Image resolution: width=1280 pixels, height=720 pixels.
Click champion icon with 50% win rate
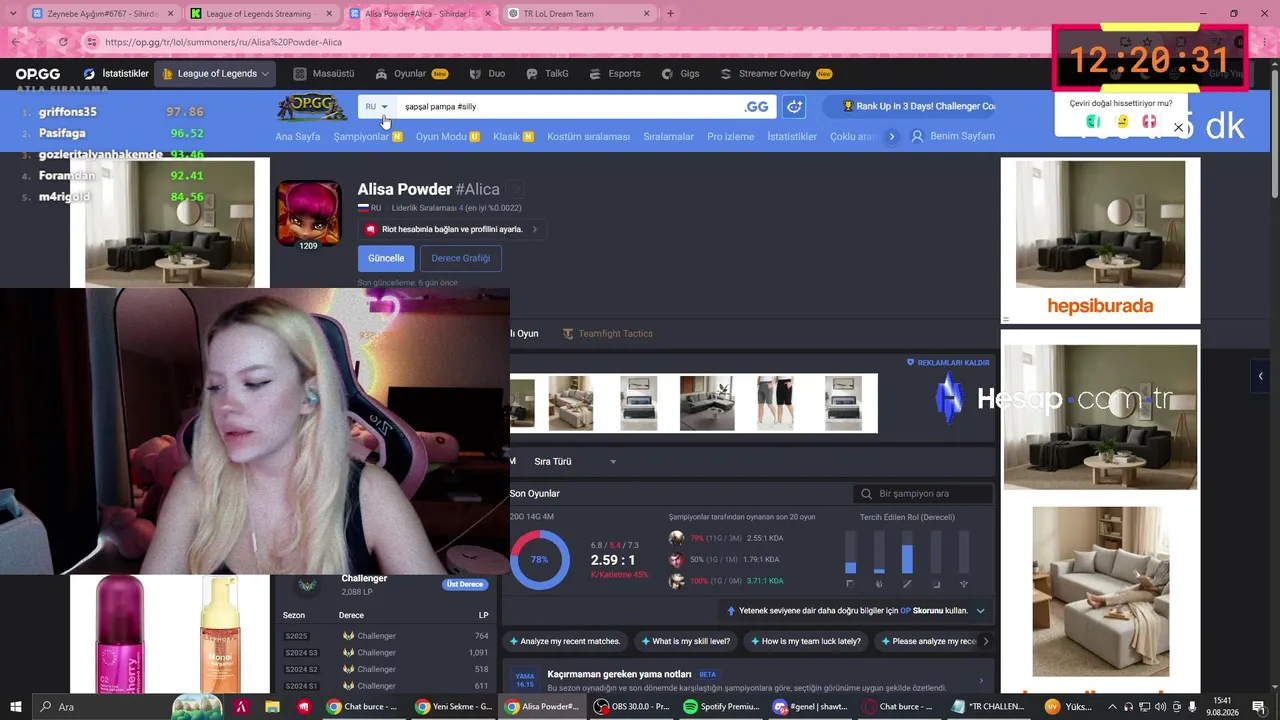coord(677,560)
